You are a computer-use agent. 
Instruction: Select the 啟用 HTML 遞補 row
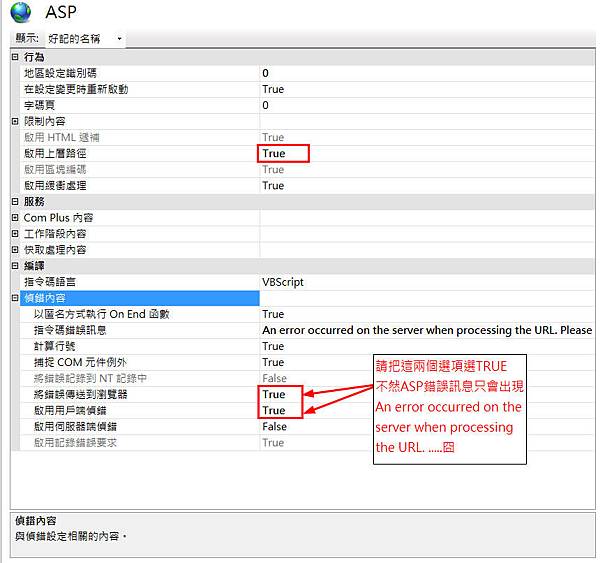[61, 137]
